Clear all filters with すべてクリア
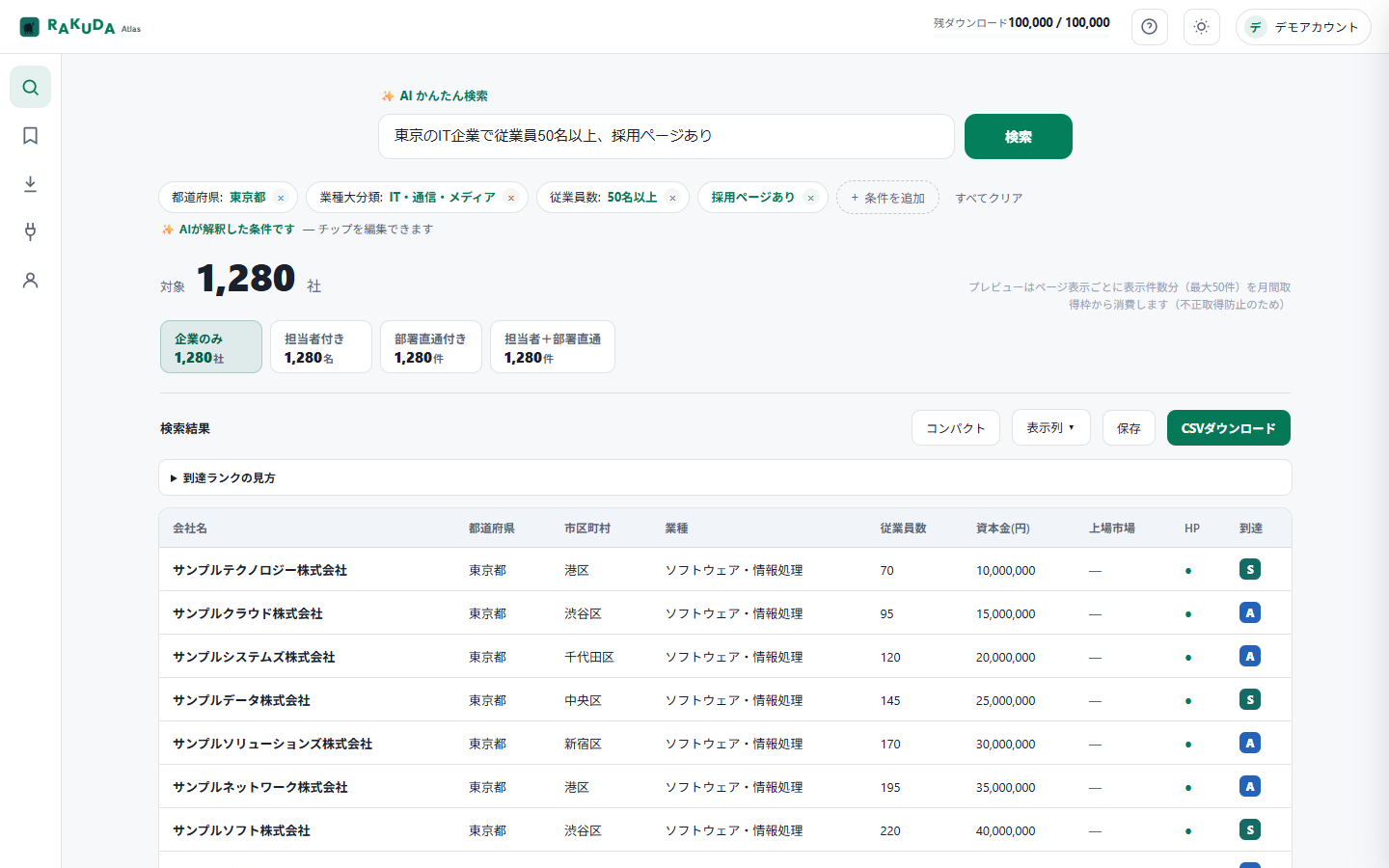 pos(989,198)
